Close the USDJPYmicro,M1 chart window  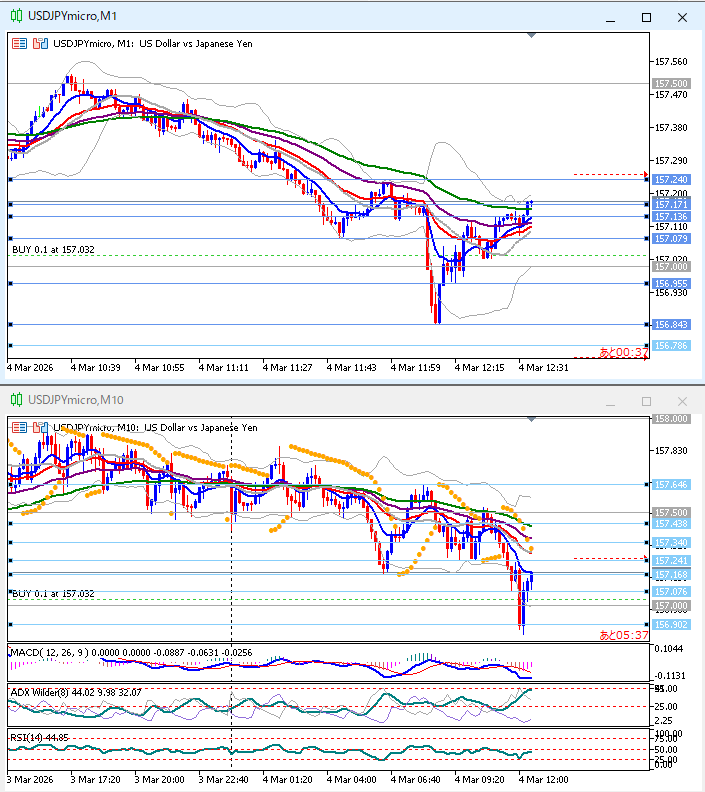pyautogui.click(x=682, y=17)
